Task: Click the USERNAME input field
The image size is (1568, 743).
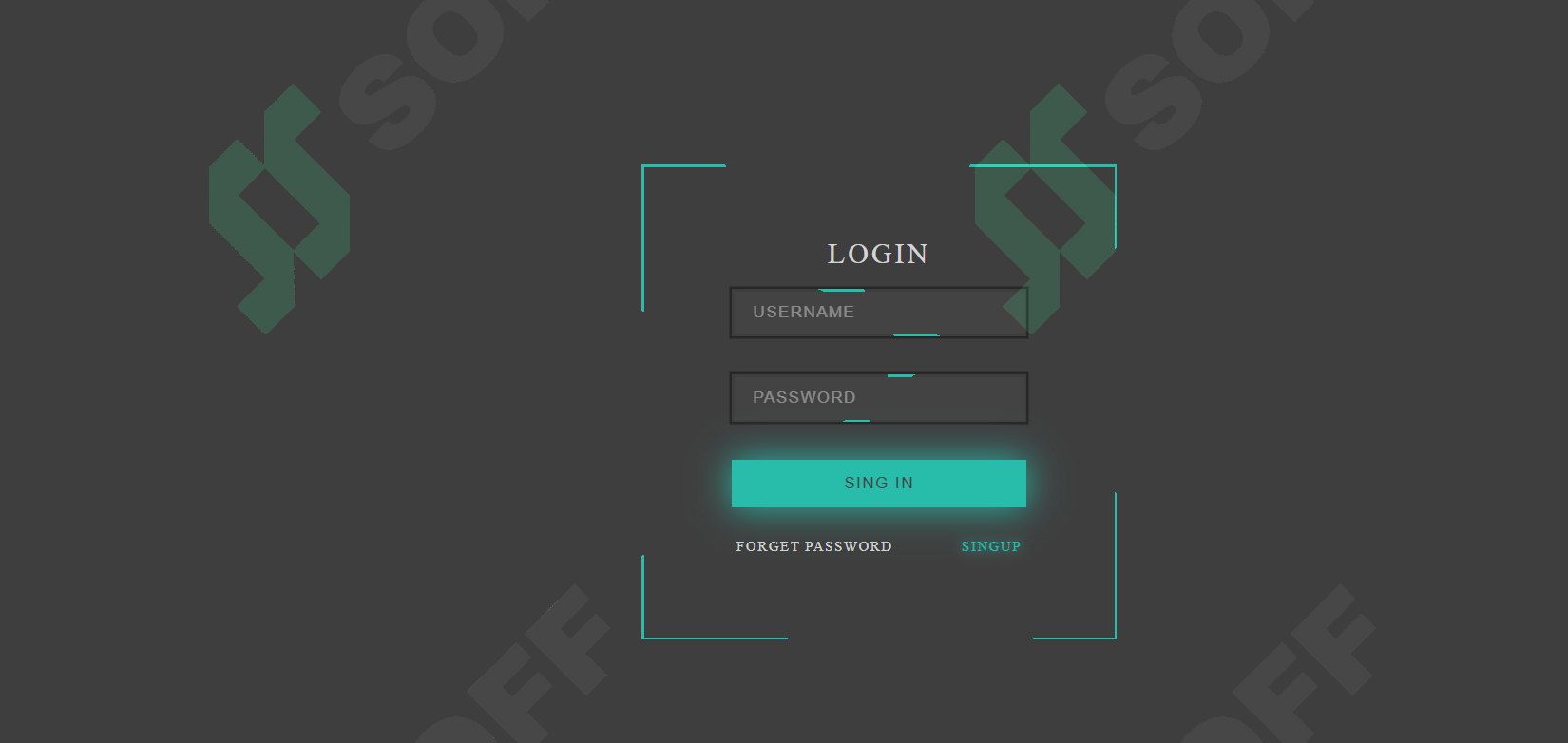Action: point(879,313)
